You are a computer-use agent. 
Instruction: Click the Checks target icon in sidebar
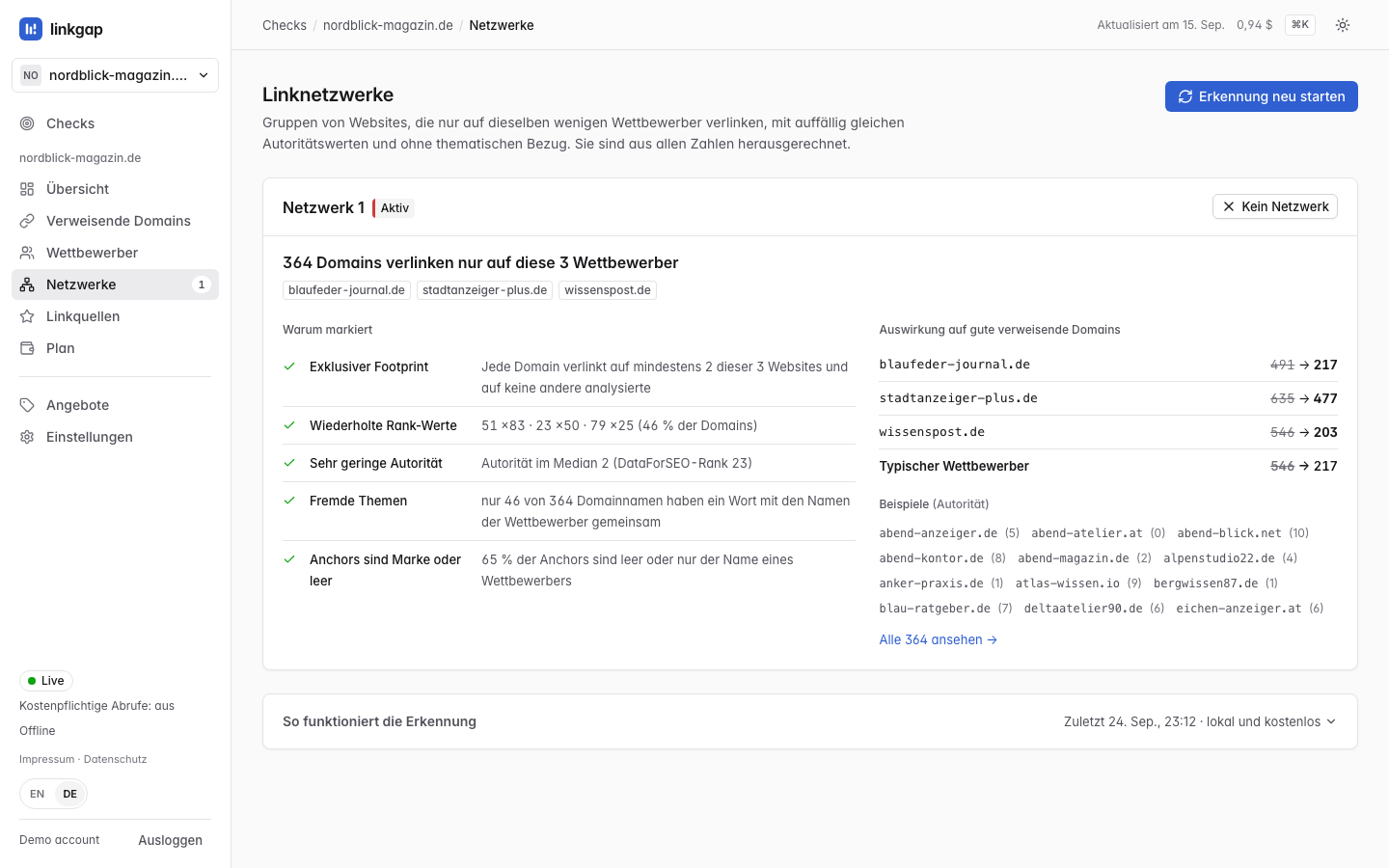tap(27, 123)
